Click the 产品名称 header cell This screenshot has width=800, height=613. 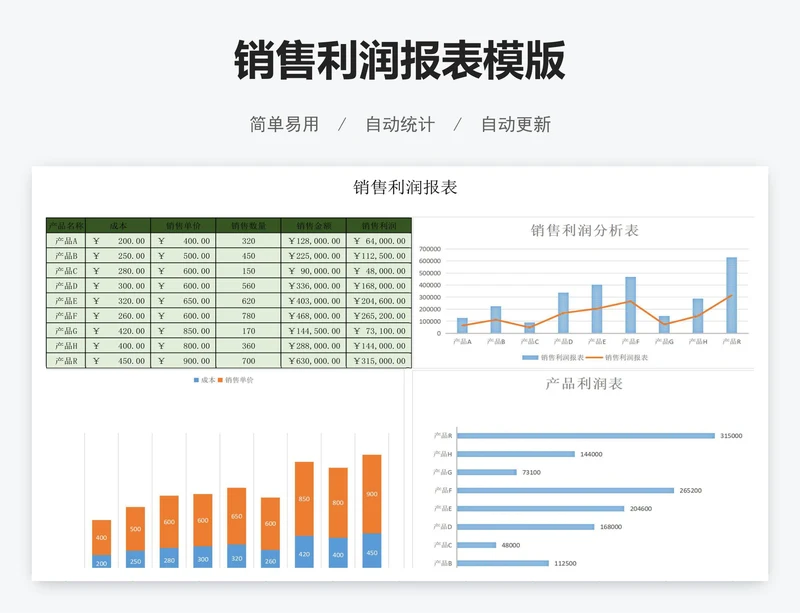click(x=66, y=226)
